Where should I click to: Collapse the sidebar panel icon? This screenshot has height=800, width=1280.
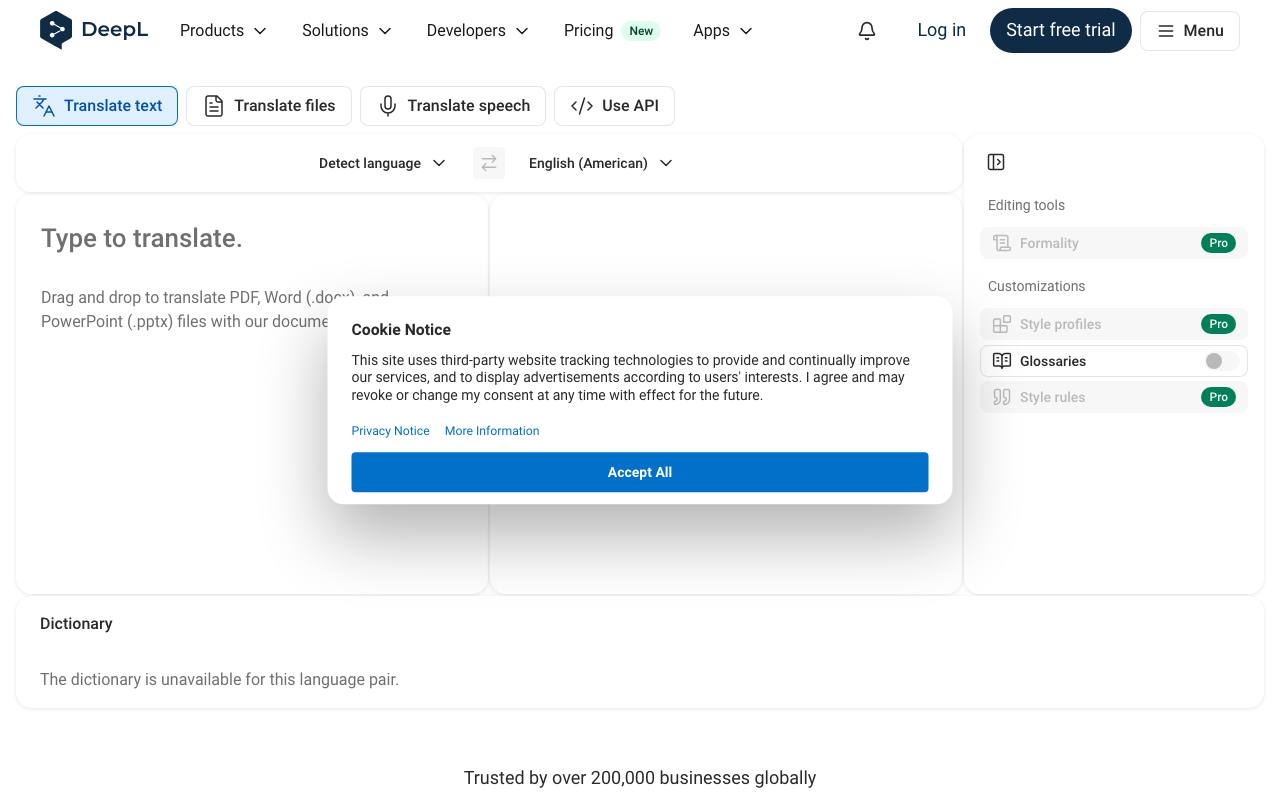click(996, 162)
